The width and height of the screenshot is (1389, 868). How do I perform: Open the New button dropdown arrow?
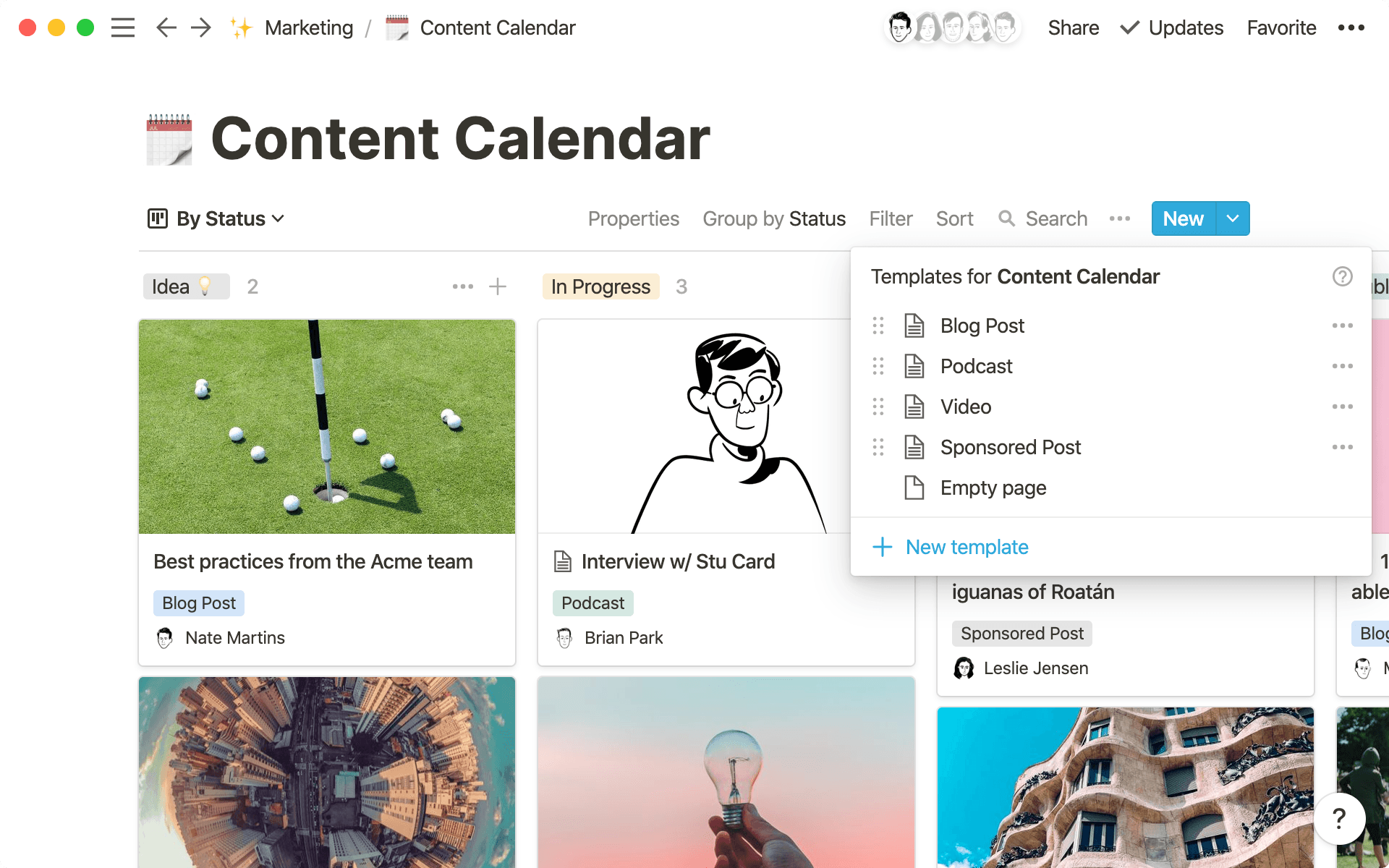tap(1232, 218)
